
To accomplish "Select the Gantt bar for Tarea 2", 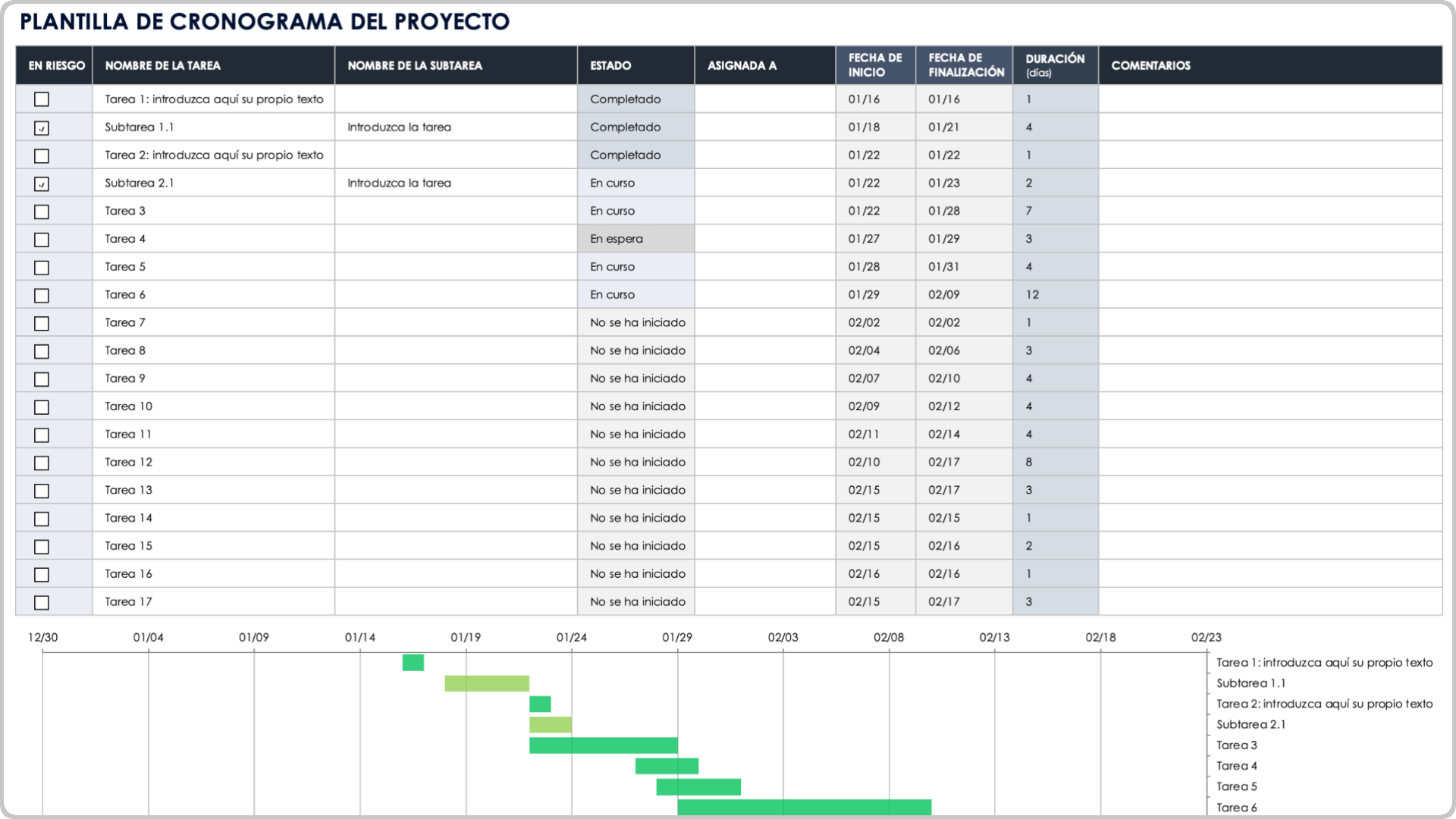I will (x=540, y=704).
